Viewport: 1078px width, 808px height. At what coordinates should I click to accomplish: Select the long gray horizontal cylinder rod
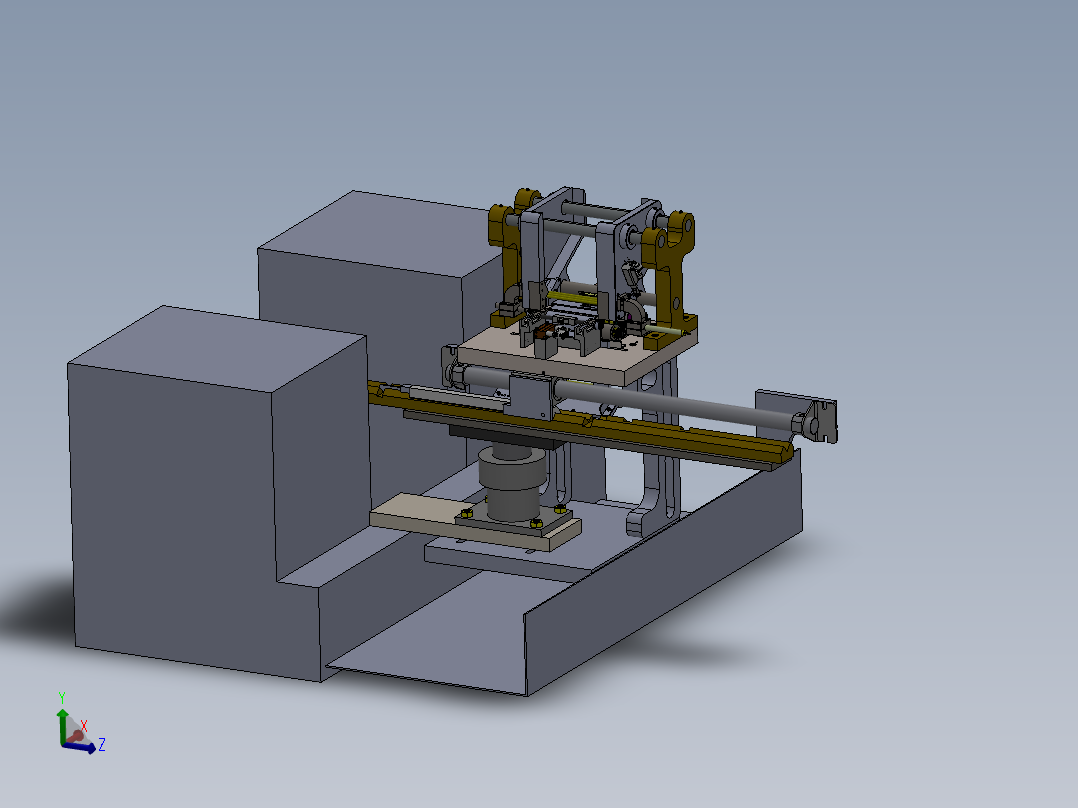point(674,402)
